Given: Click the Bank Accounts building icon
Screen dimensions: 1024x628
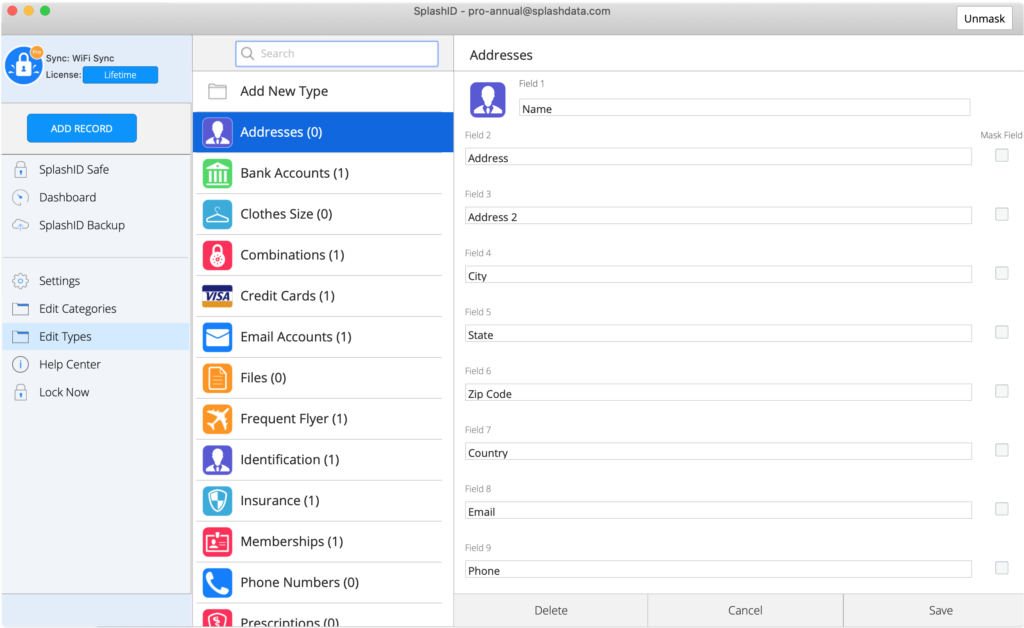Looking at the screenshot, I should (x=217, y=173).
